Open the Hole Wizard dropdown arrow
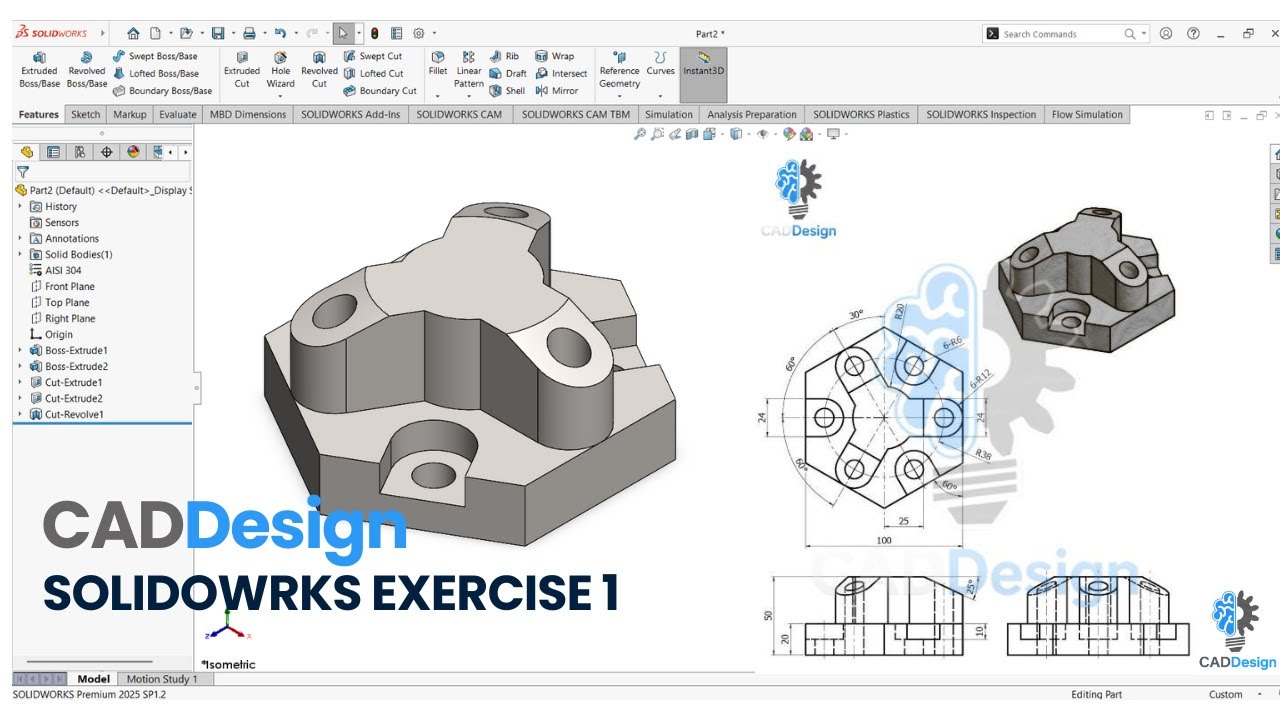Screen dimensions: 1280x720 tap(281, 96)
